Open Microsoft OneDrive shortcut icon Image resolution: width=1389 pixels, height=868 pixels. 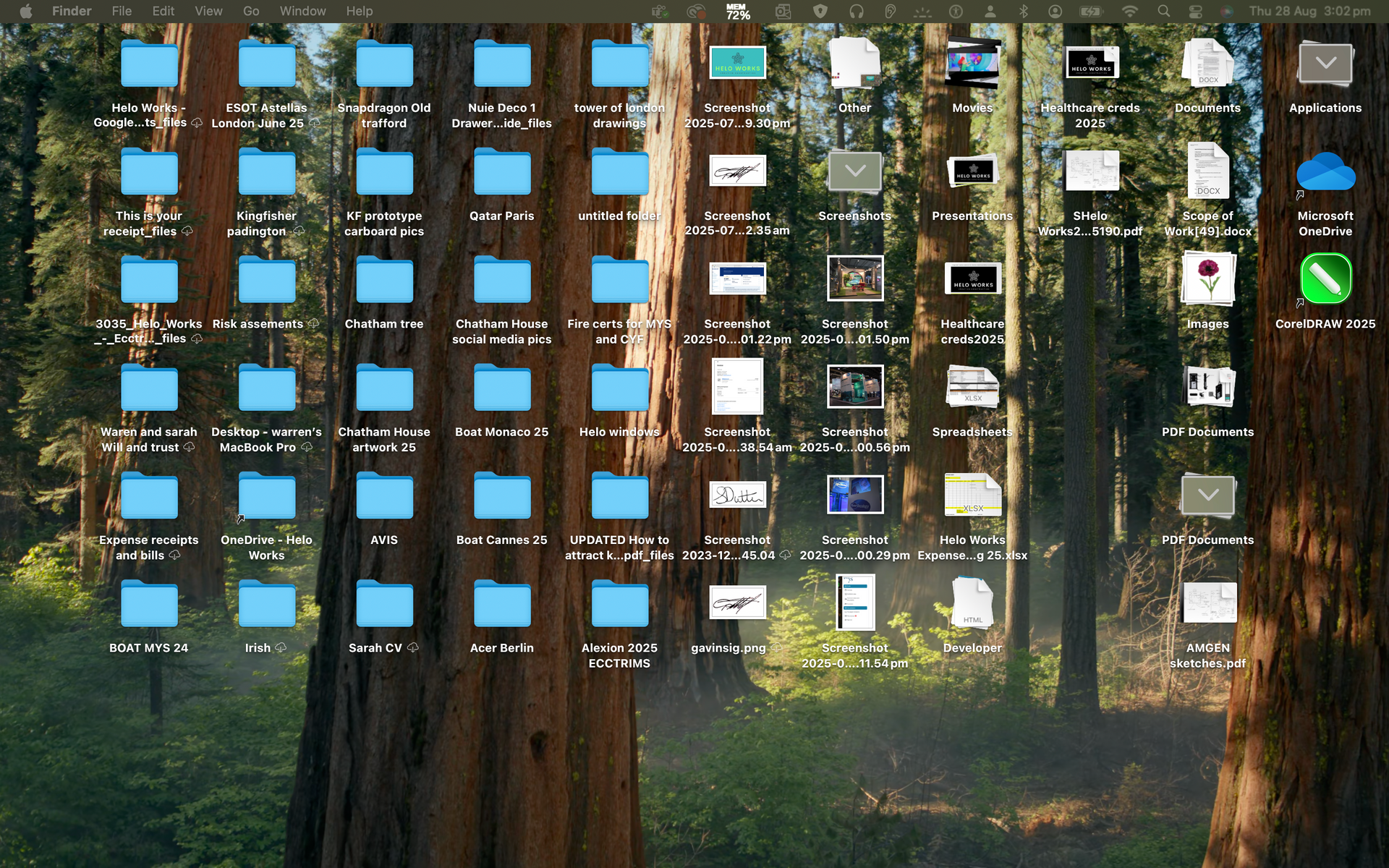(x=1325, y=172)
